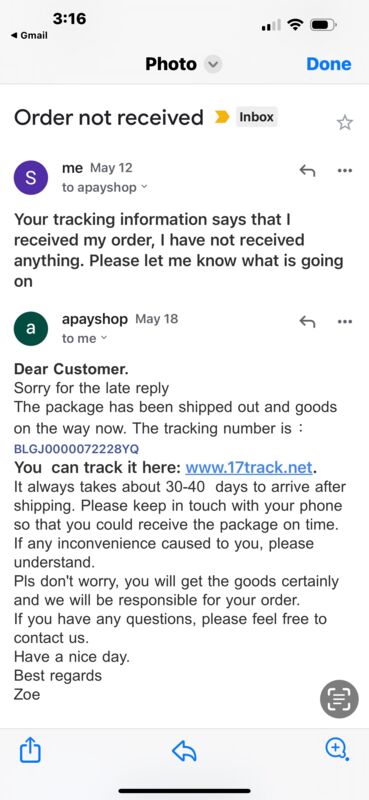This screenshot has width=369, height=800.
Task: Expand the 'to apayshop' recipient details
Action: pyautogui.click(x=105, y=187)
